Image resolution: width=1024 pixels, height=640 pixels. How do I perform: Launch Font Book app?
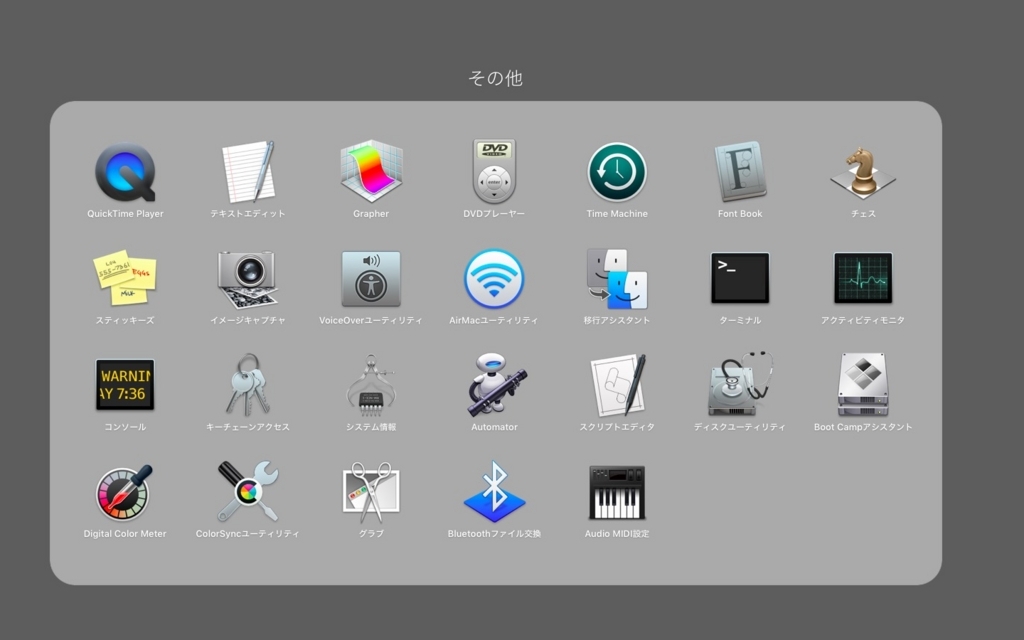pyautogui.click(x=740, y=172)
